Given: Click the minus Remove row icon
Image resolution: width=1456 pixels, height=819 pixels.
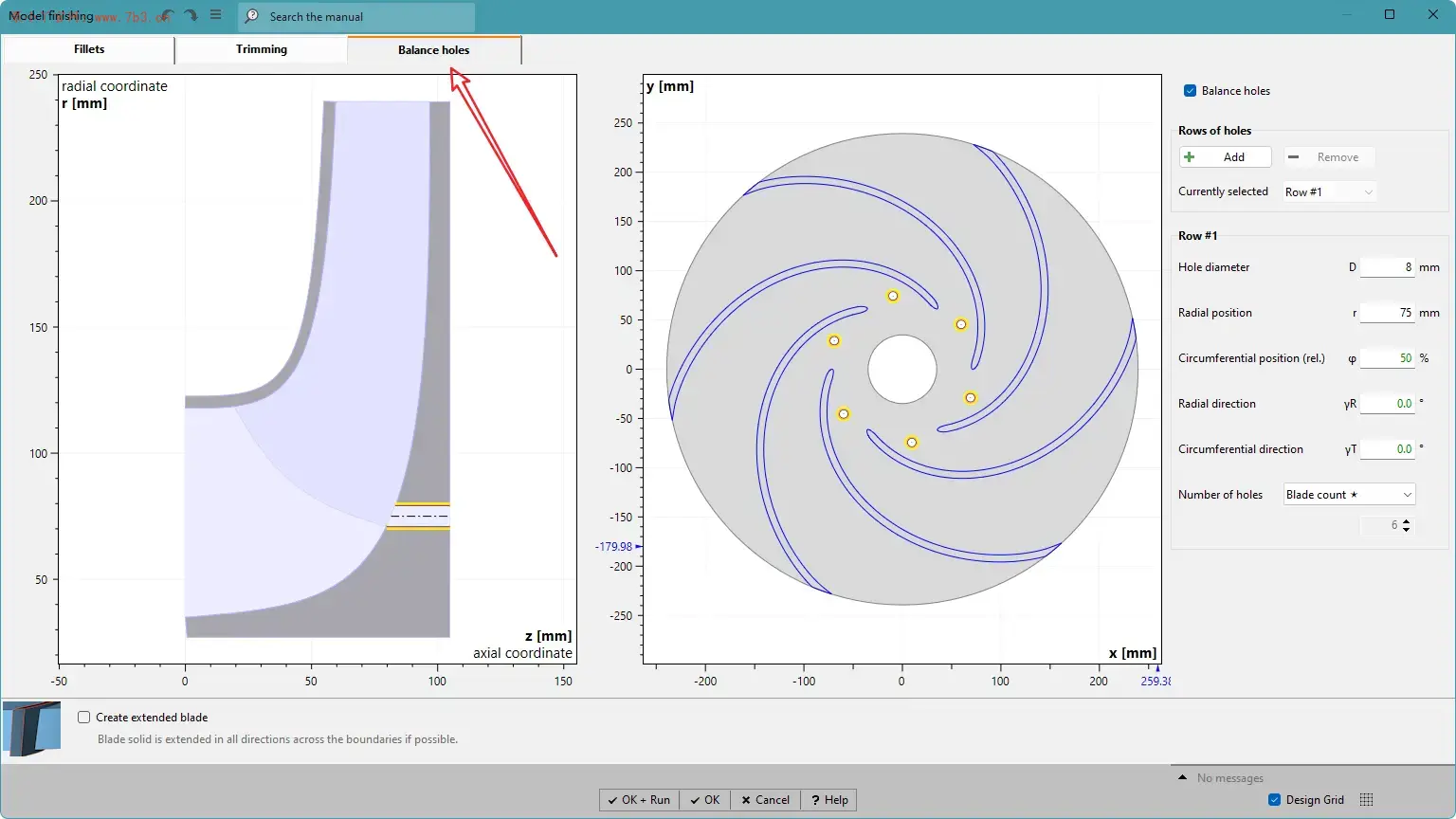Looking at the screenshot, I should [1293, 157].
